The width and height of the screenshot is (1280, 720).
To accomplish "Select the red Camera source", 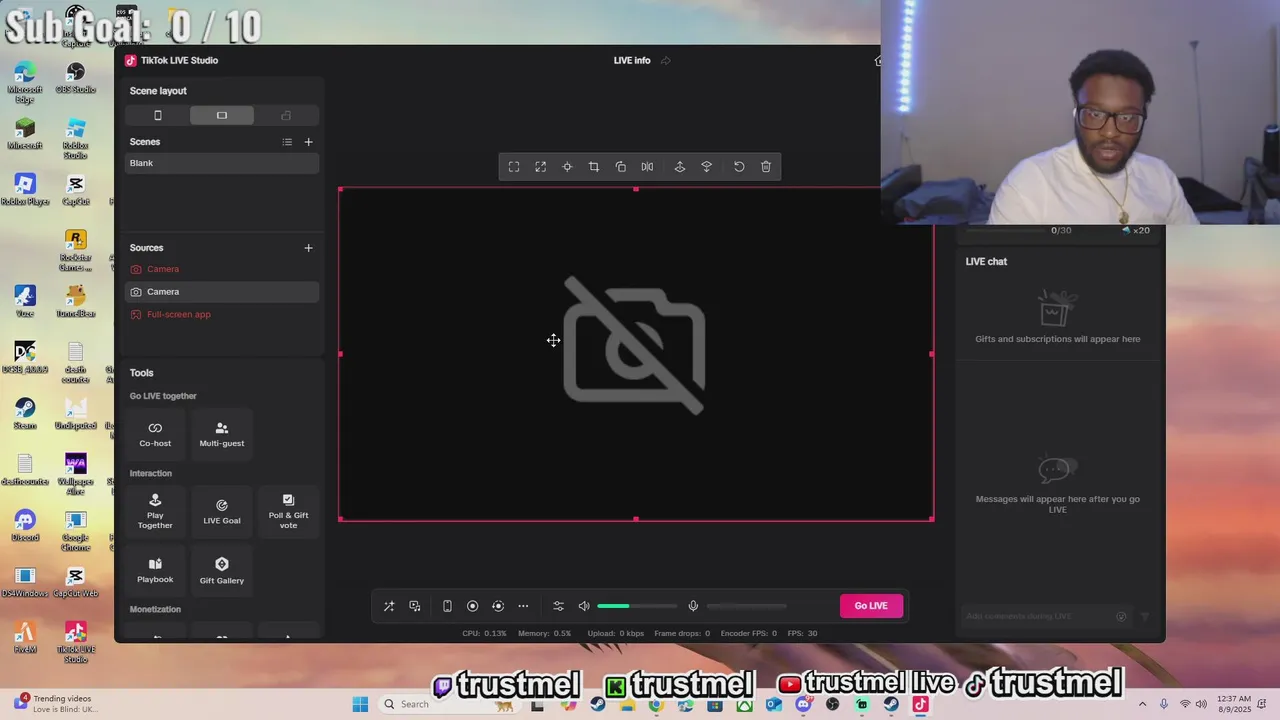I will pos(222,269).
